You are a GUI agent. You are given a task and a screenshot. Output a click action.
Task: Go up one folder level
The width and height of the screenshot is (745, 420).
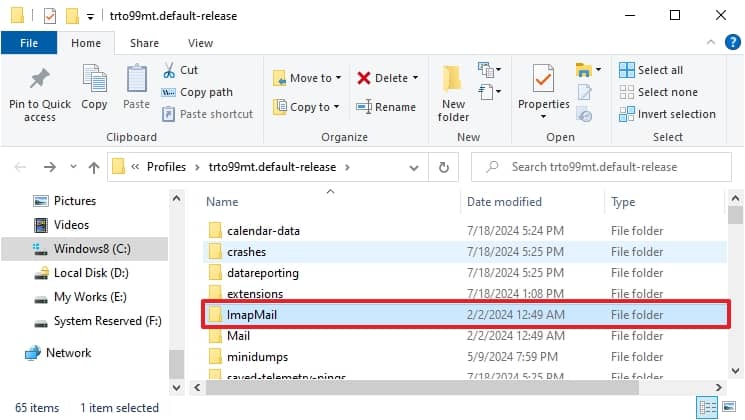[94, 167]
